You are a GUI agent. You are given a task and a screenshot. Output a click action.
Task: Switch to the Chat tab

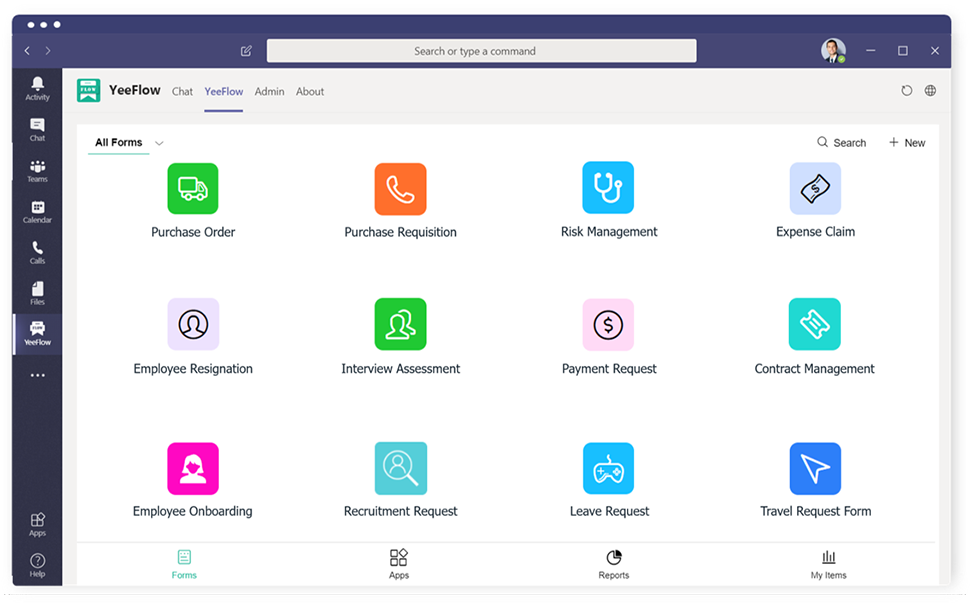(x=182, y=92)
